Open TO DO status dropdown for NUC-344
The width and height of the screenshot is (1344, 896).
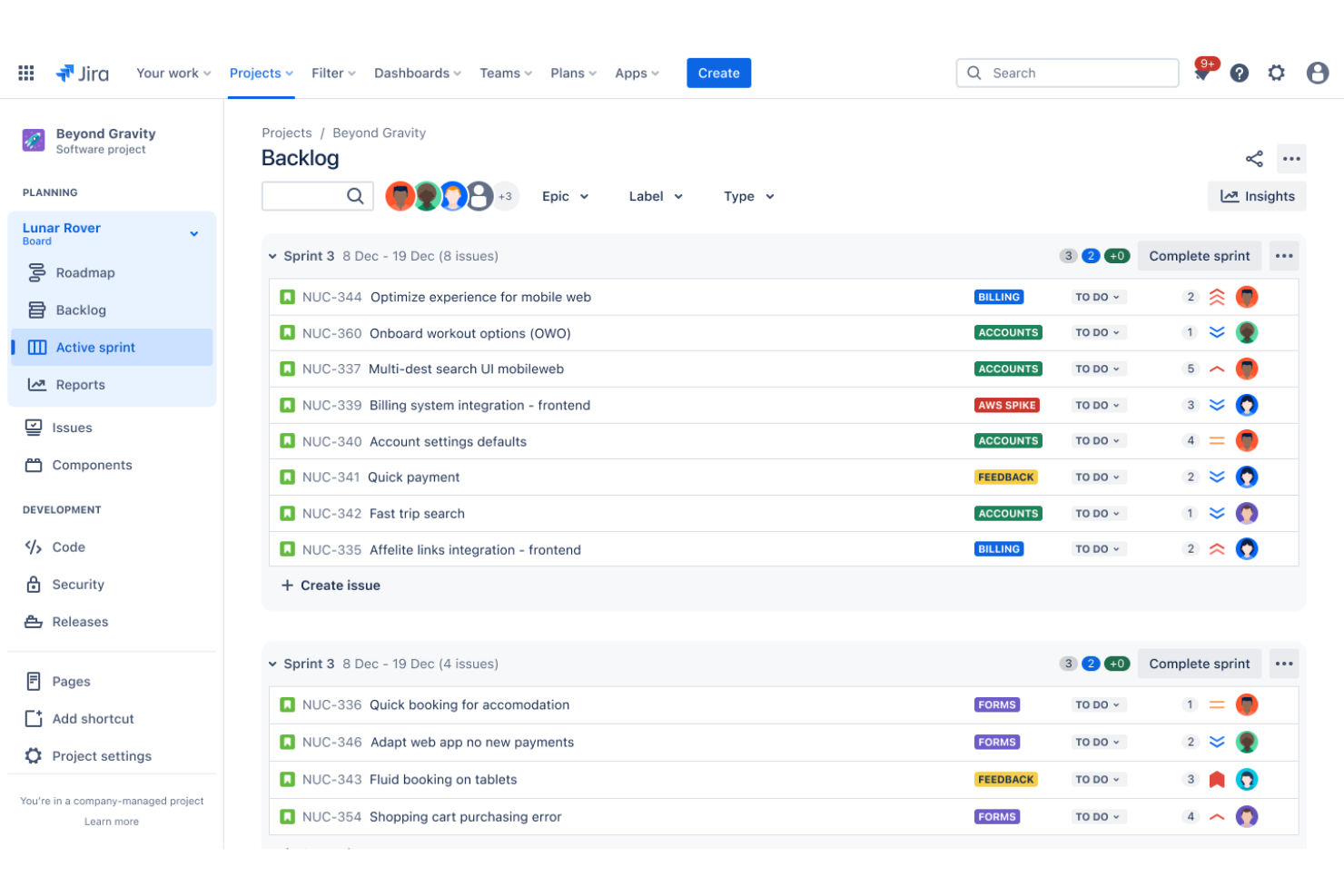pyautogui.click(x=1098, y=297)
